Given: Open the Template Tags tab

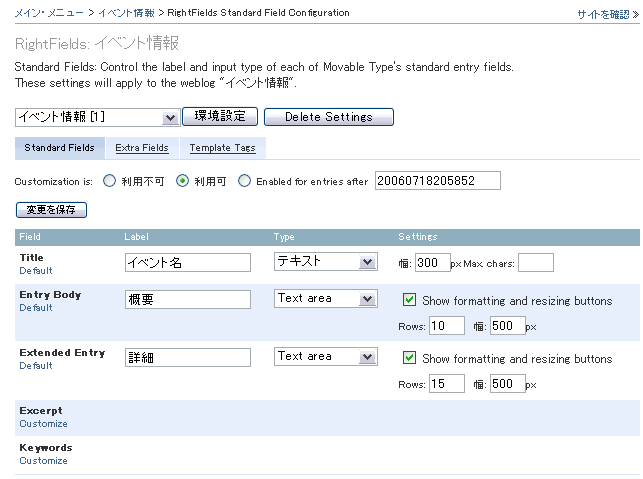Looking at the screenshot, I should coord(222,148).
